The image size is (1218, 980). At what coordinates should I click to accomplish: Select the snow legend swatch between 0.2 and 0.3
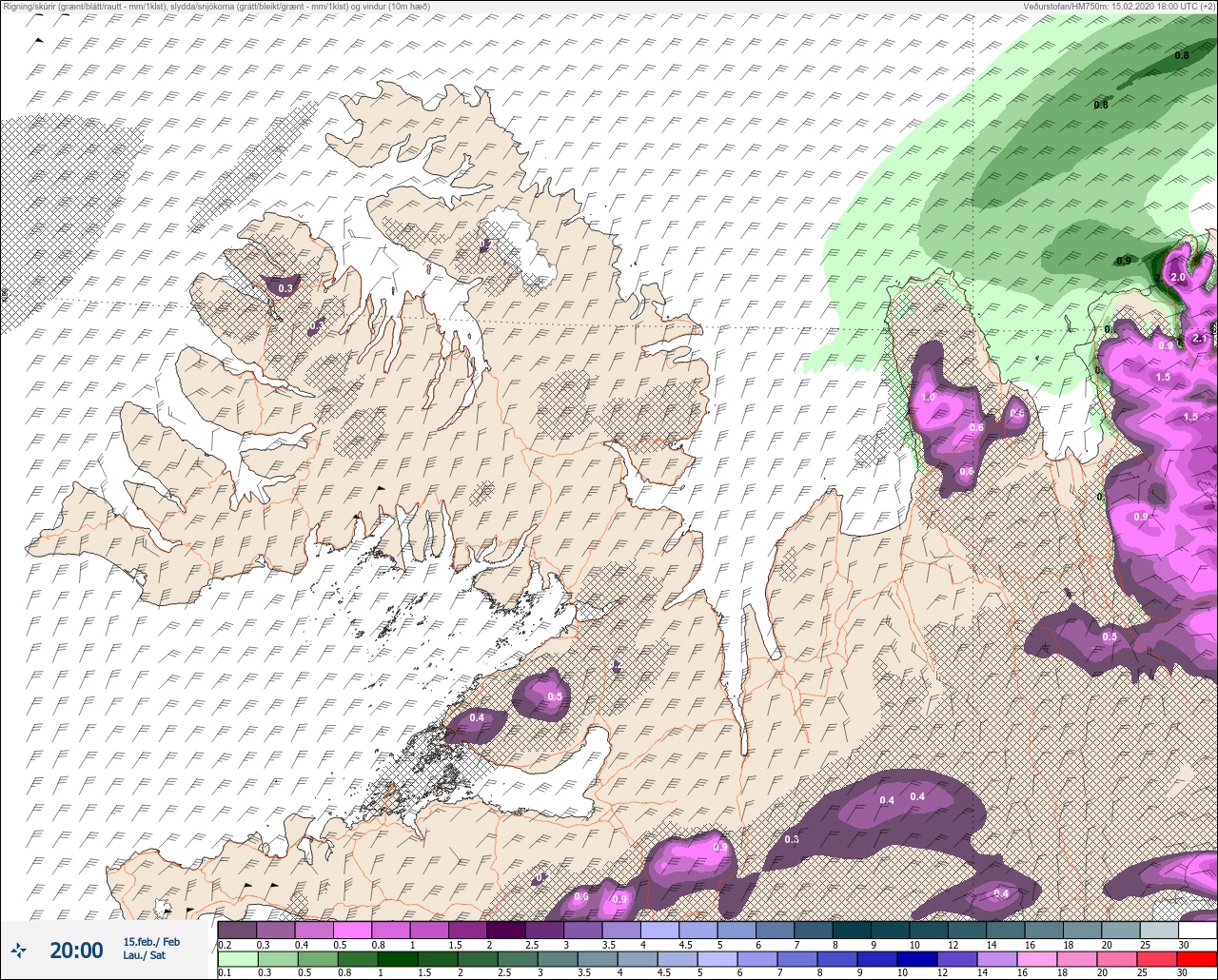[x=238, y=930]
